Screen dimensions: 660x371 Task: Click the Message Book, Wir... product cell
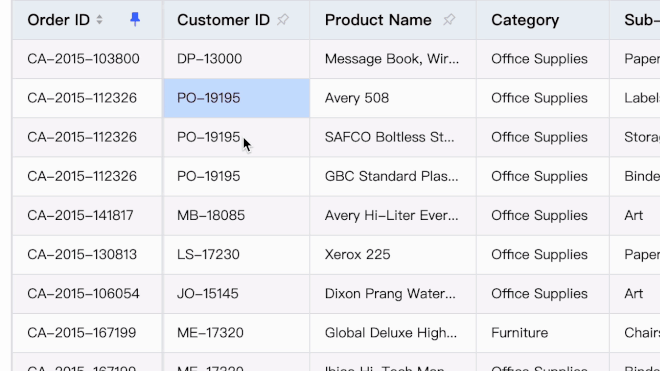pyautogui.click(x=393, y=59)
